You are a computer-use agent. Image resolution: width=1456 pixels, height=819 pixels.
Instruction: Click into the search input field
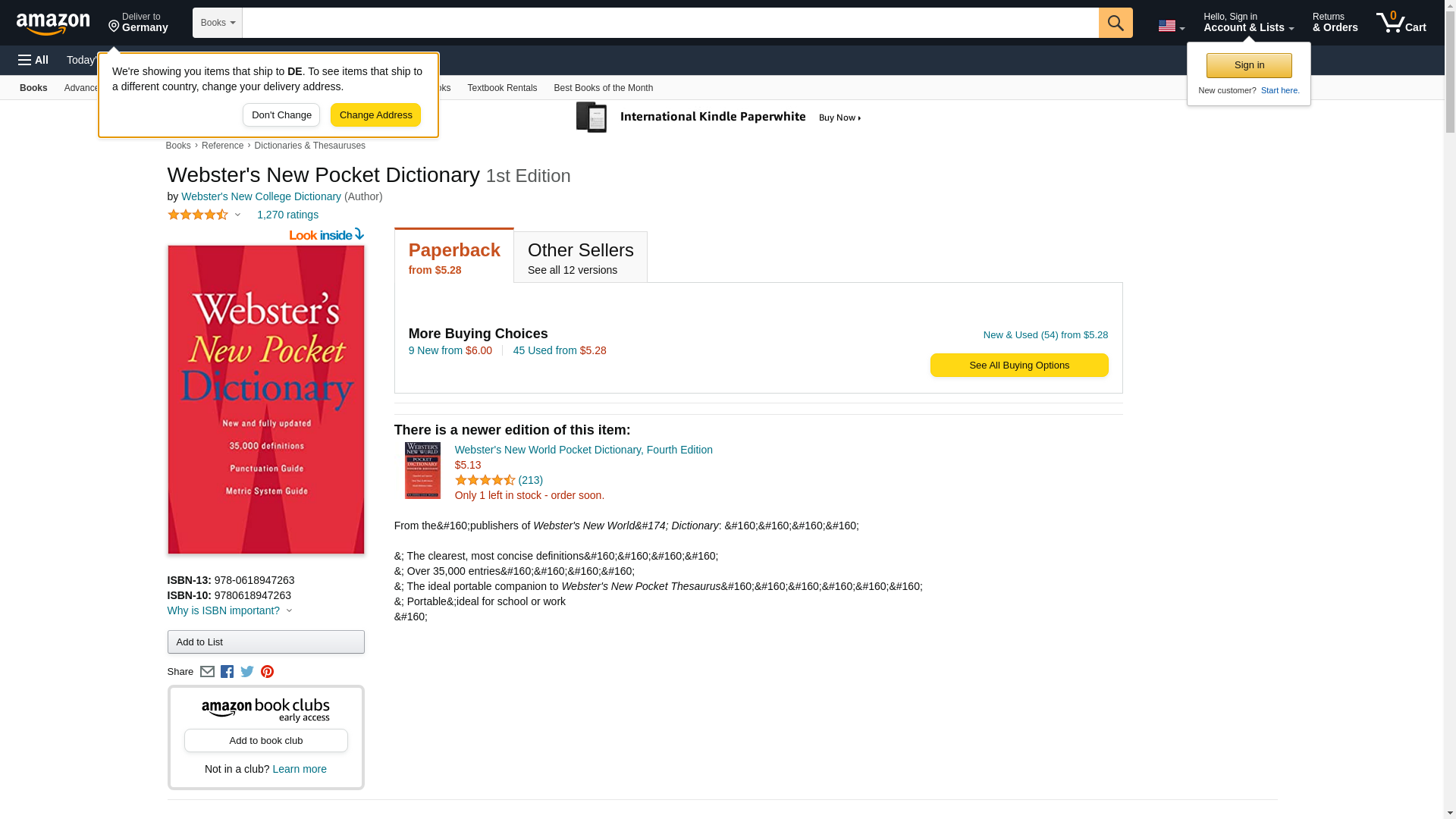(x=670, y=23)
